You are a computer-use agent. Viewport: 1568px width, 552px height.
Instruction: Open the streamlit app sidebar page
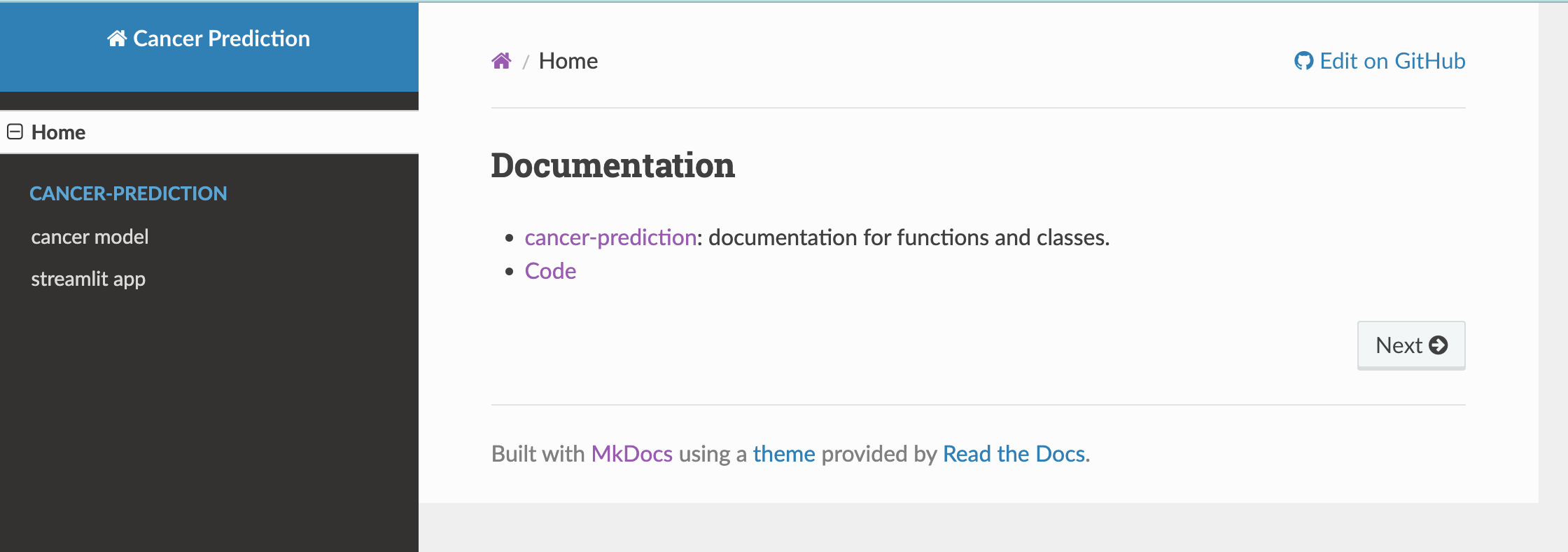[88, 279]
